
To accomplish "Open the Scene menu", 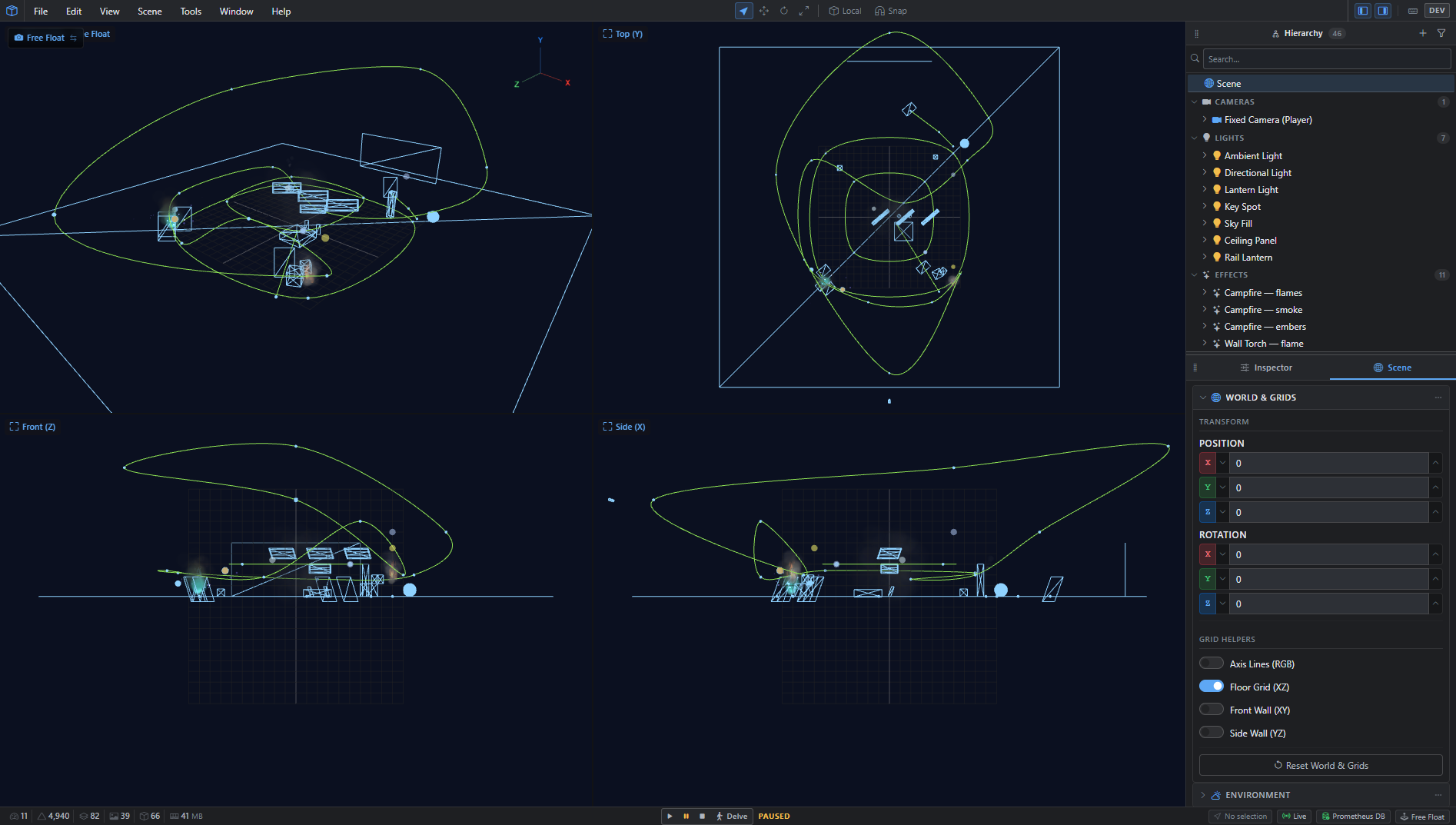I will click(x=150, y=11).
